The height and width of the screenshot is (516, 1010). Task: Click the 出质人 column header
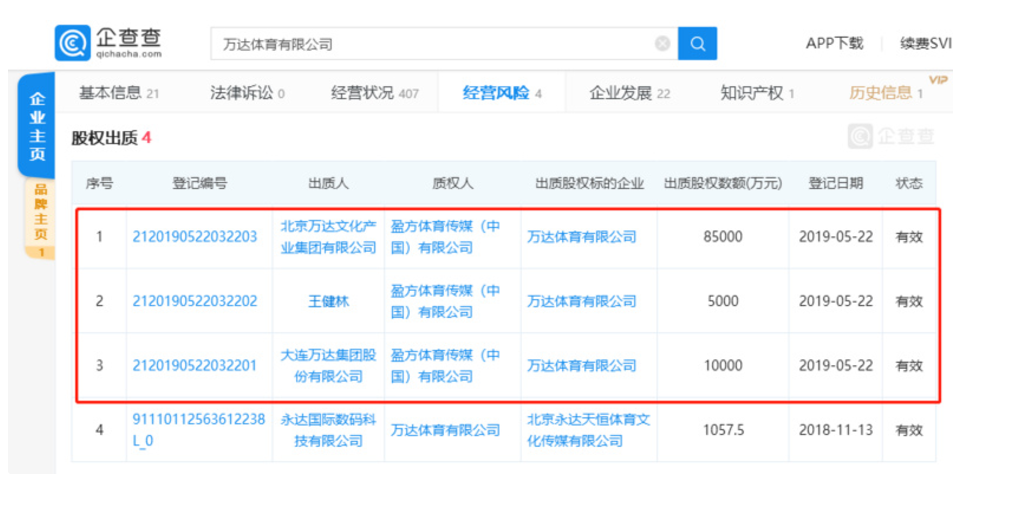pos(329,184)
